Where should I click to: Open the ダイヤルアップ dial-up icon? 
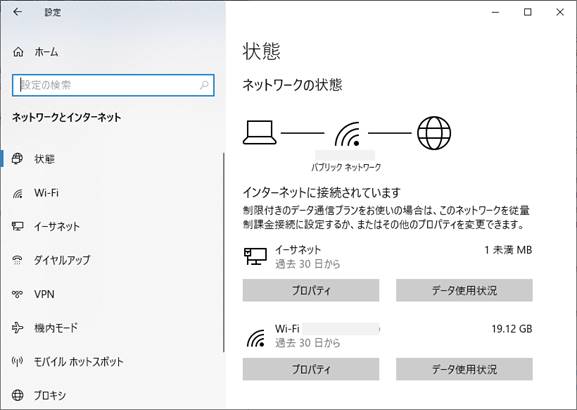[x=17, y=260]
